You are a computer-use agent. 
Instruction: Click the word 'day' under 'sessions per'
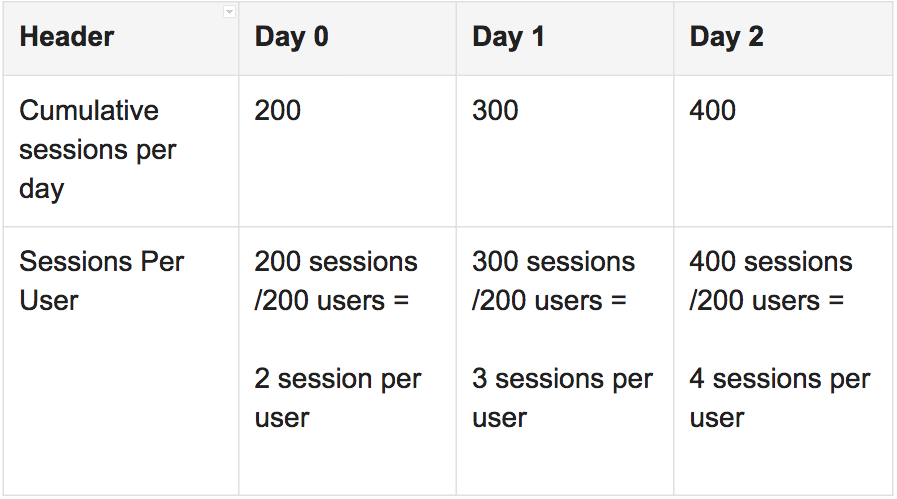[x=41, y=189]
